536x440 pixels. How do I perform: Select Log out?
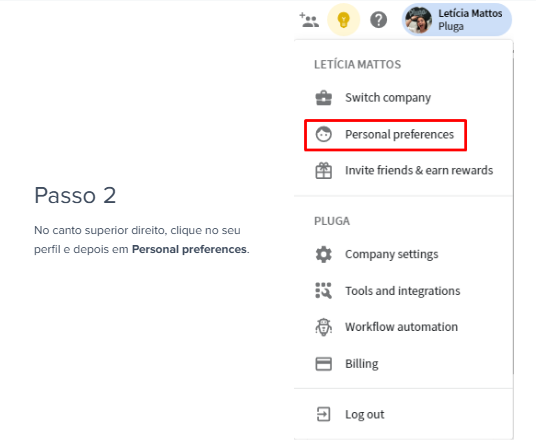[x=364, y=414]
